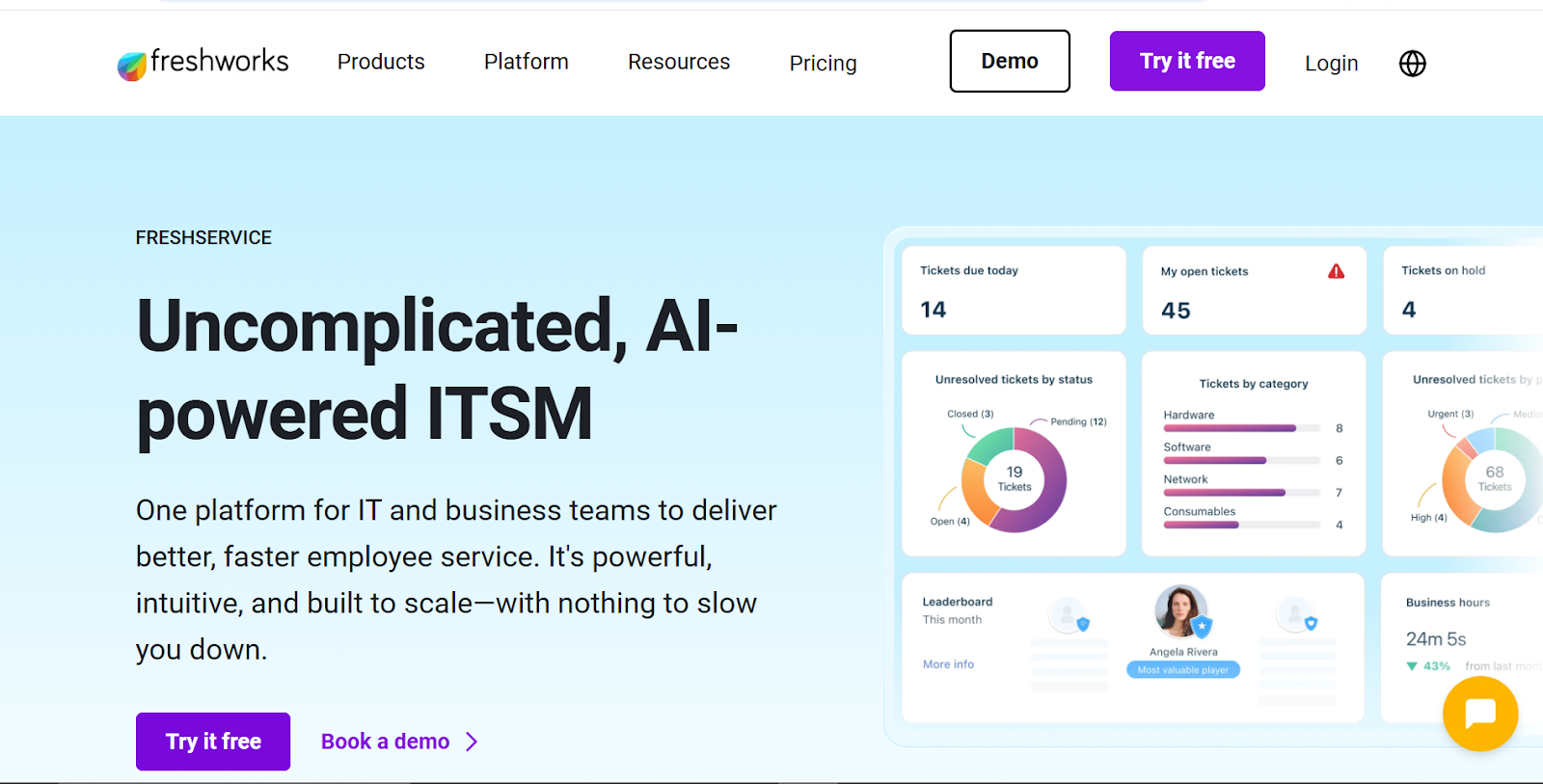This screenshot has height=784, width=1543.
Task: Click the red alert triangle icon
Action: tap(1336, 272)
